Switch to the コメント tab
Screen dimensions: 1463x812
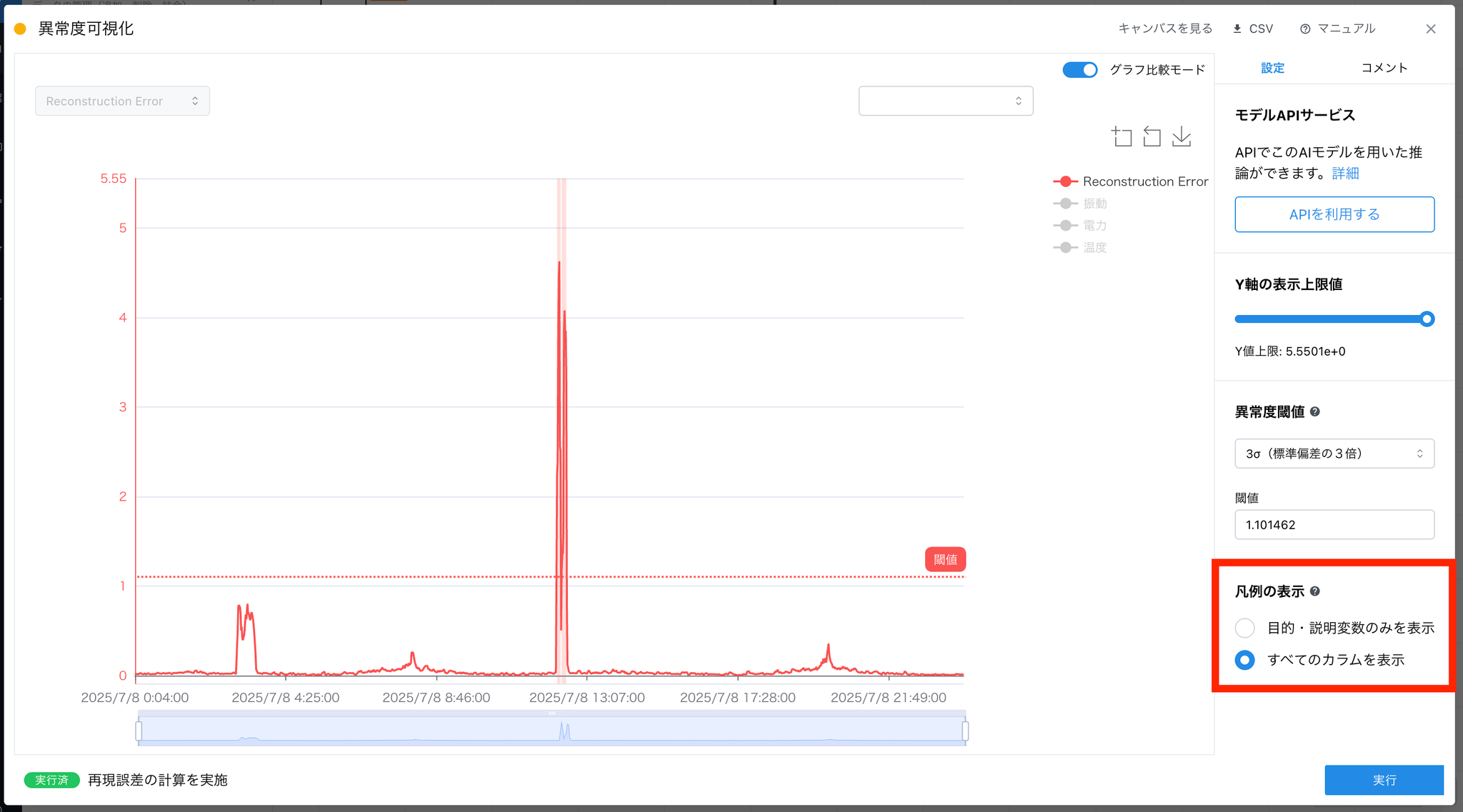point(1384,68)
